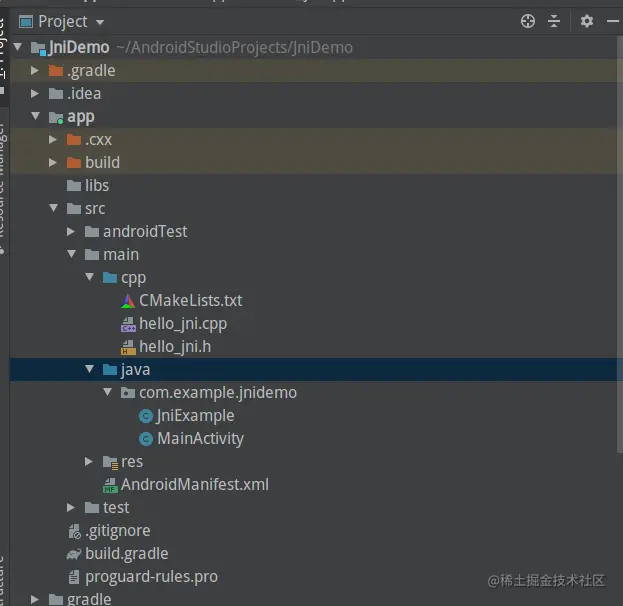Open the Project view dropdown
Viewport: 623px width, 606px height.
pyautogui.click(x=100, y=22)
